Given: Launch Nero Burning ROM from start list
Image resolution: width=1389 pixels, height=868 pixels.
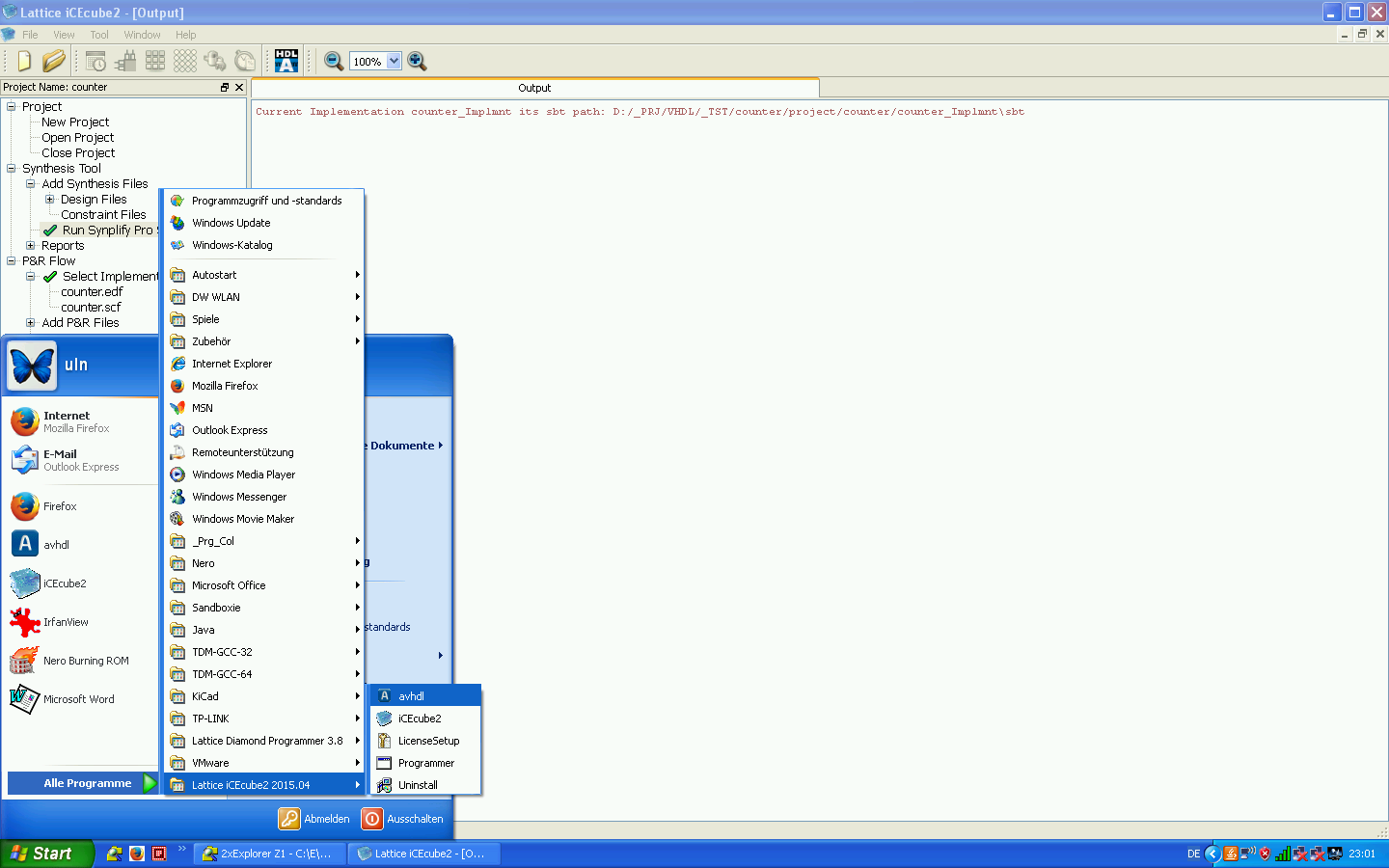Looking at the screenshot, I should [81, 661].
